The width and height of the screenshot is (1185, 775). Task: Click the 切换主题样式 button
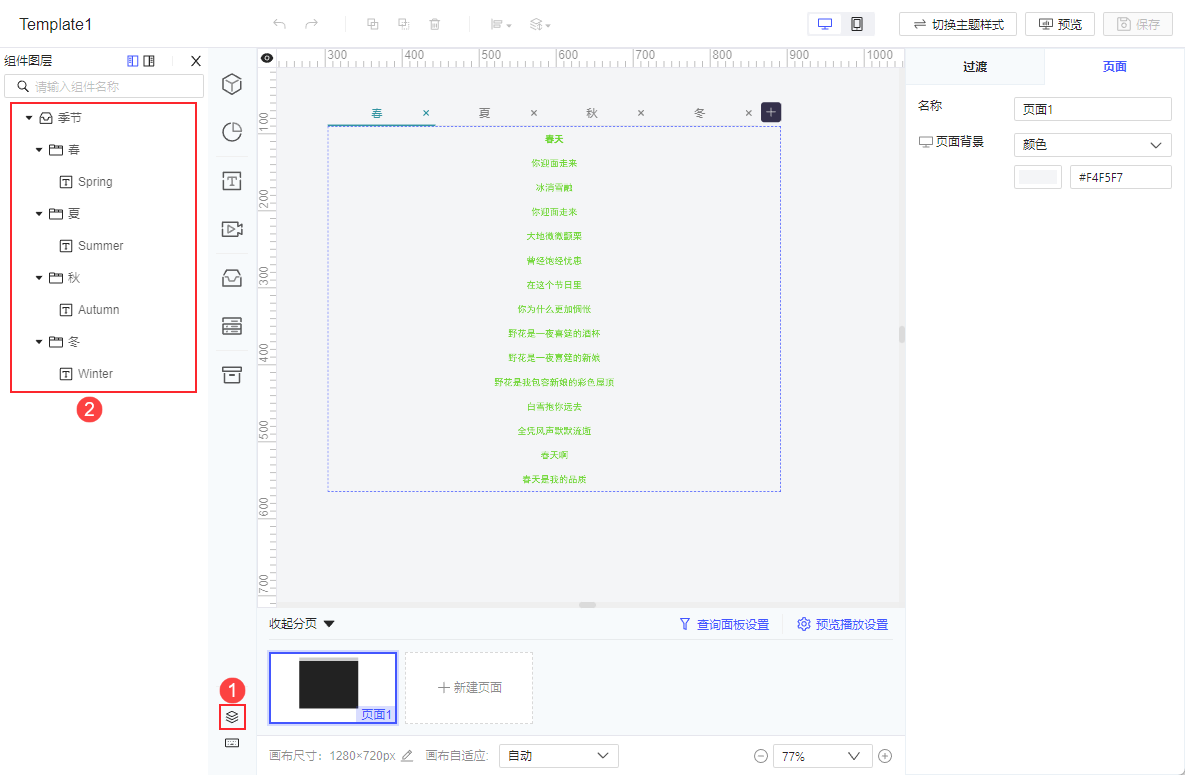tap(957, 23)
